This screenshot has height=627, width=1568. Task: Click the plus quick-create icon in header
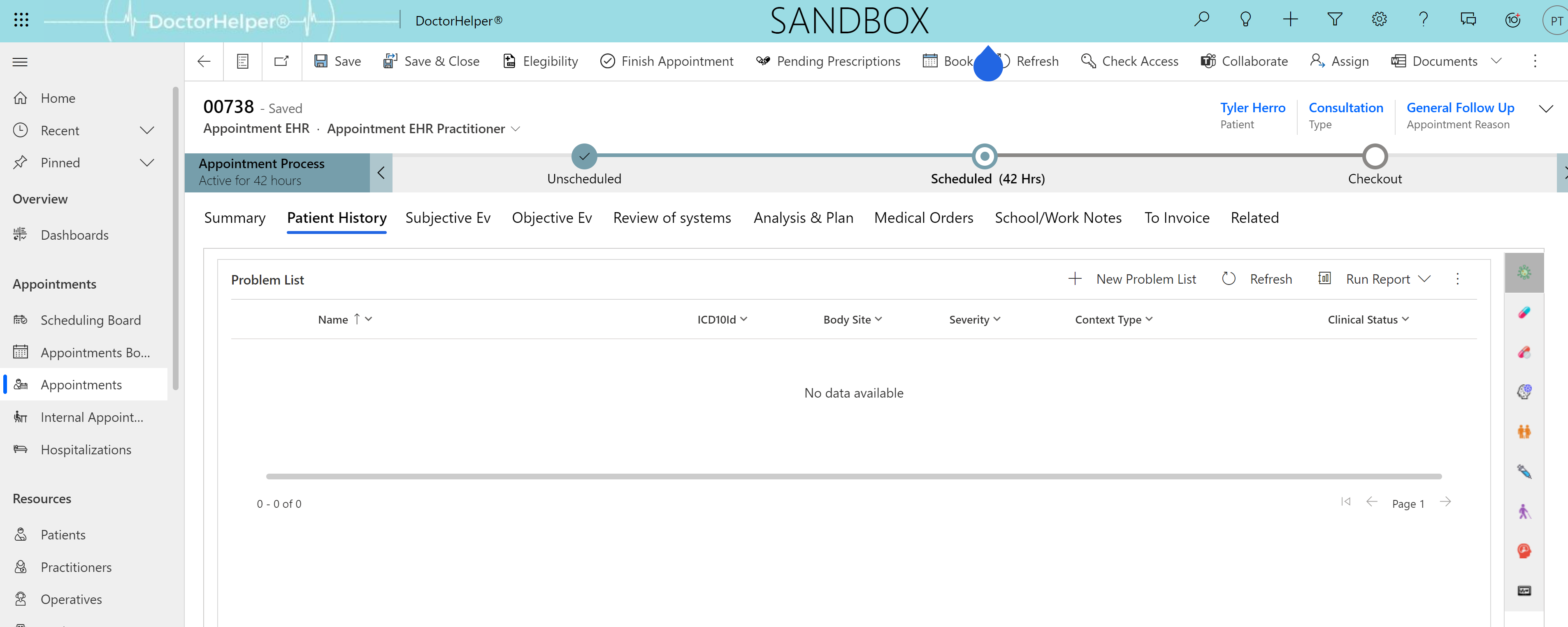pos(1290,20)
